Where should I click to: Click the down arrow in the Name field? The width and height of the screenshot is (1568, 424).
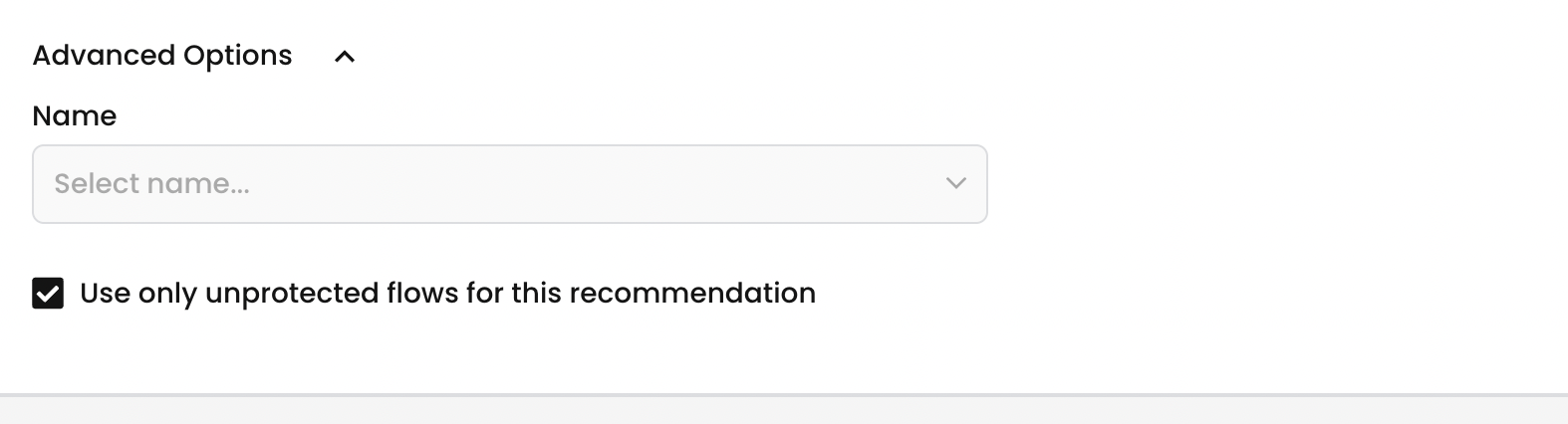pos(955,184)
